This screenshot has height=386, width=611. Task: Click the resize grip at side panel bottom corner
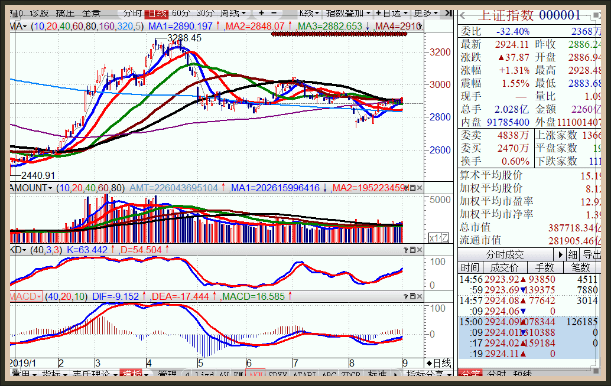click(x=596, y=371)
